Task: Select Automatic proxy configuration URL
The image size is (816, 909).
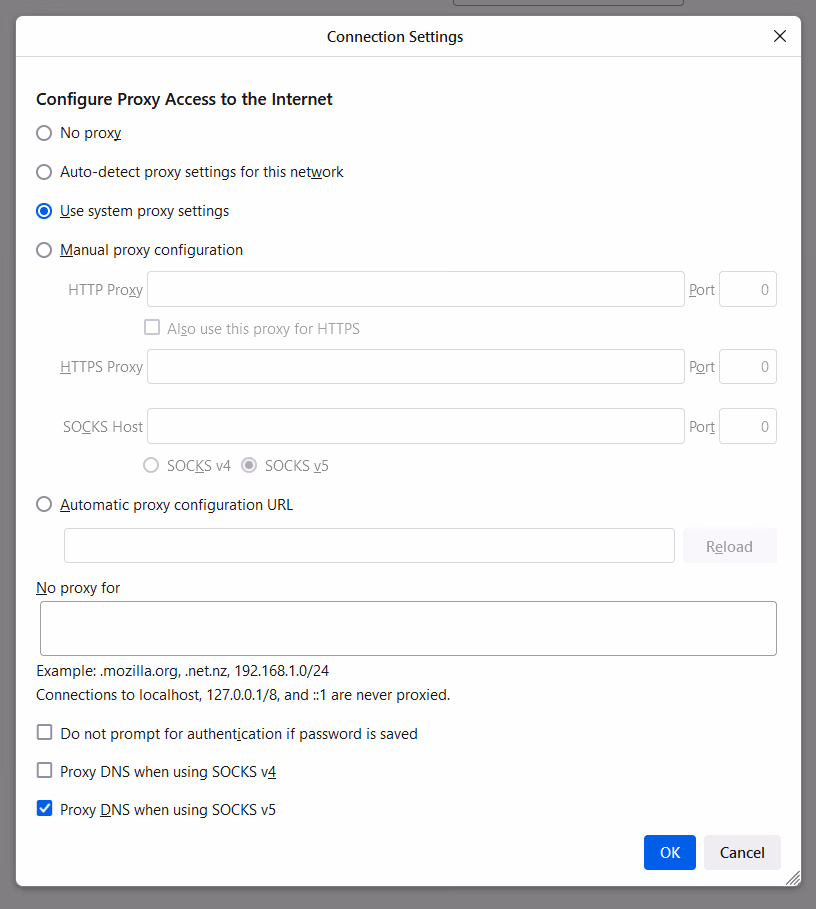Action: (x=44, y=504)
